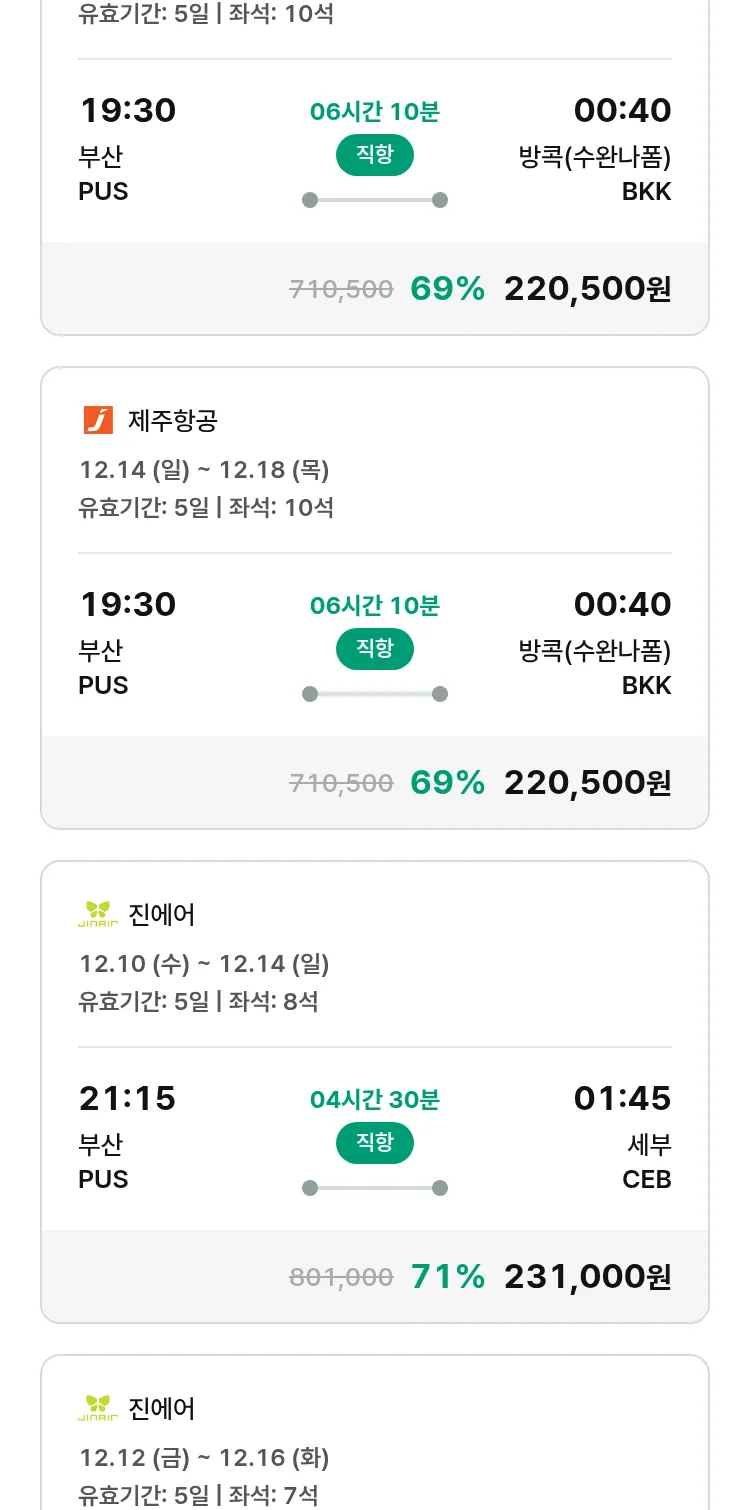750x1510 pixels.
Task: Tap the 직항 badge in the 제주항공 12.14 card
Action: (374, 649)
